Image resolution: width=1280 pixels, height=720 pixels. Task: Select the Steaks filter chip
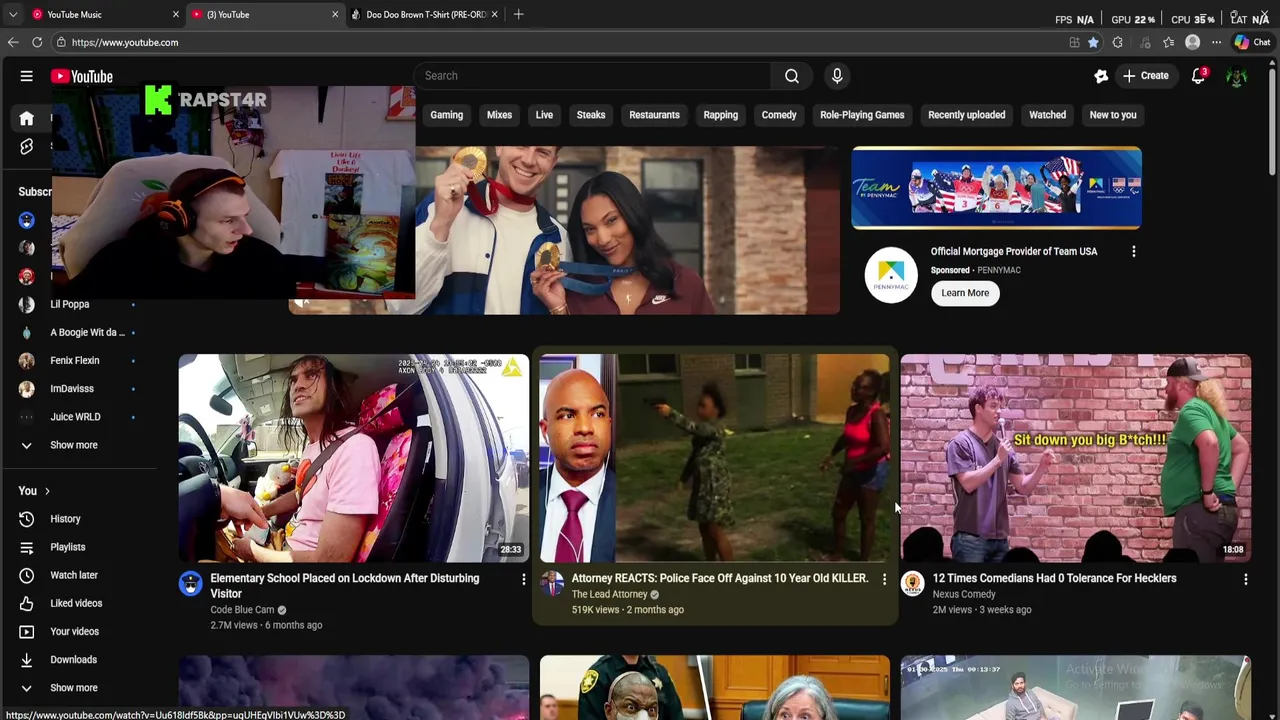click(x=591, y=115)
